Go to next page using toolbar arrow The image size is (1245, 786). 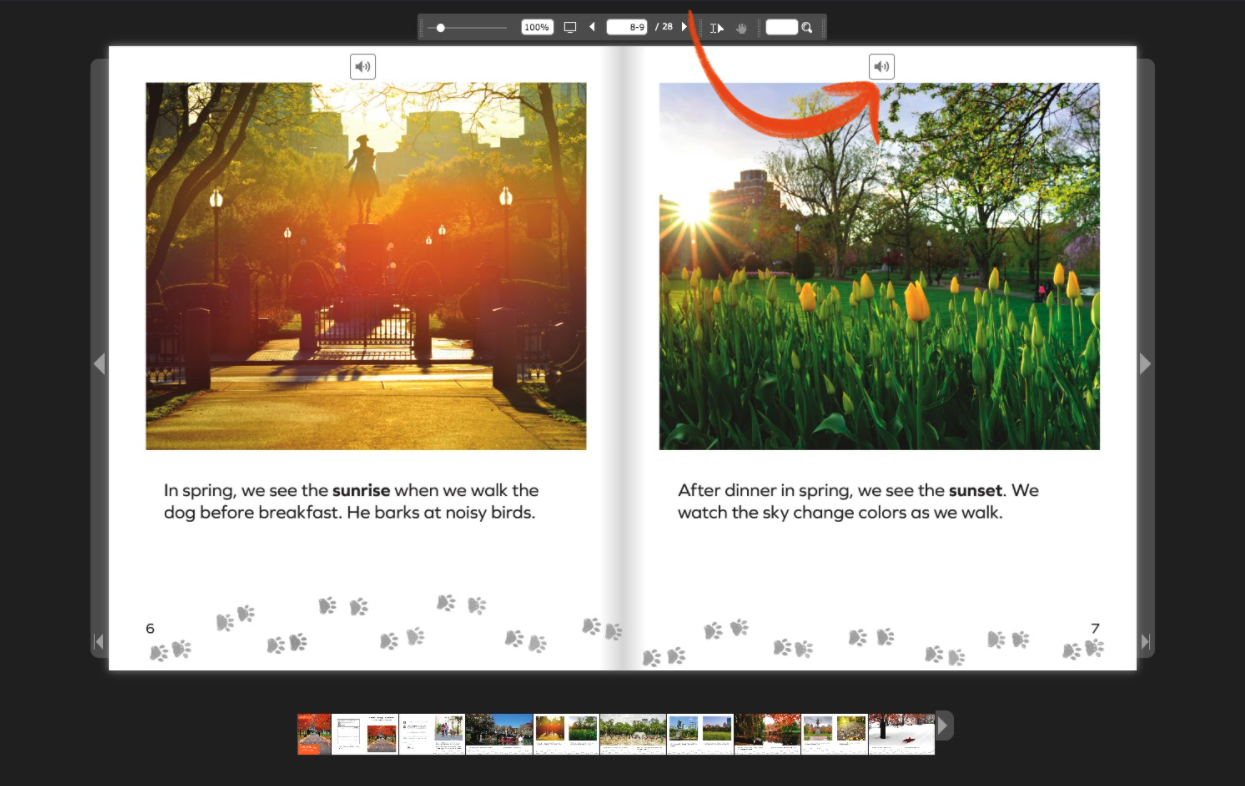click(684, 27)
